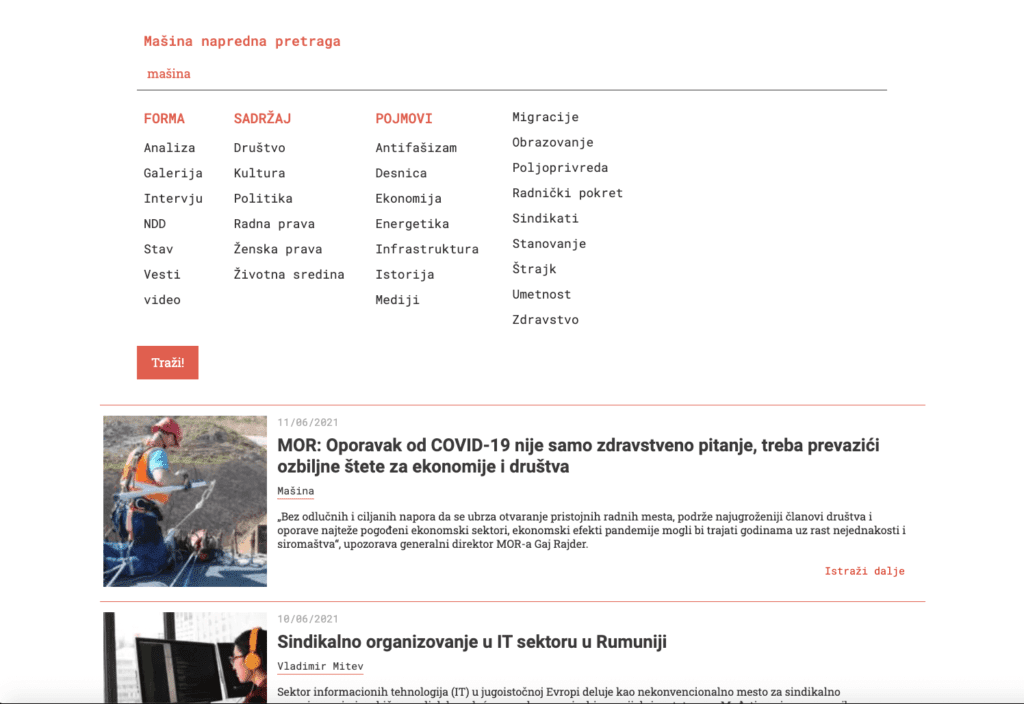Toggle the "Antifašizam" term filter
1024x704 pixels.
click(416, 147)
